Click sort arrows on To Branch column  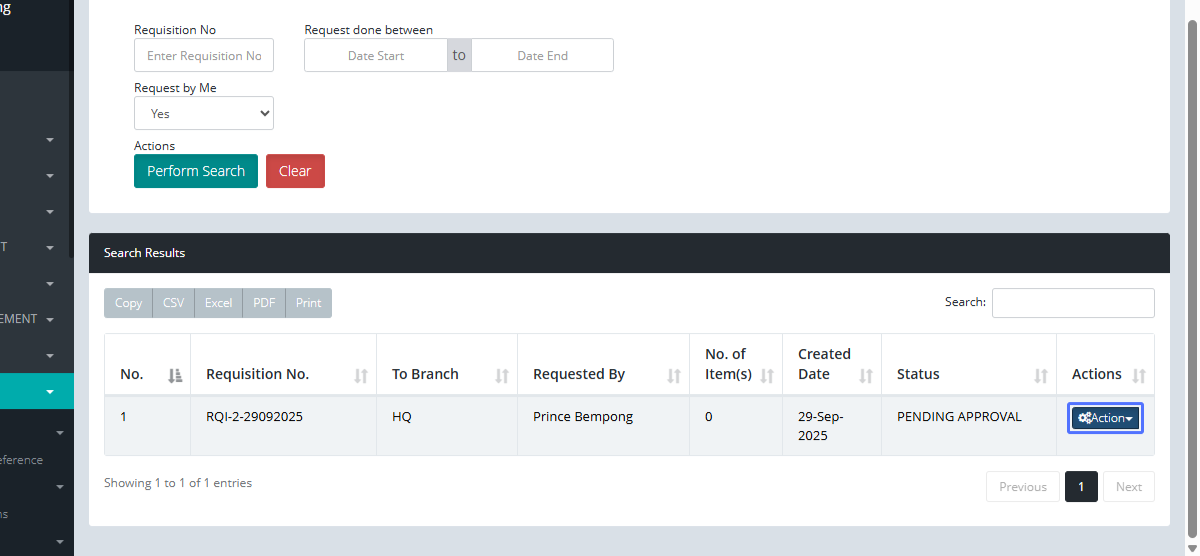click(x=502, y=376)
